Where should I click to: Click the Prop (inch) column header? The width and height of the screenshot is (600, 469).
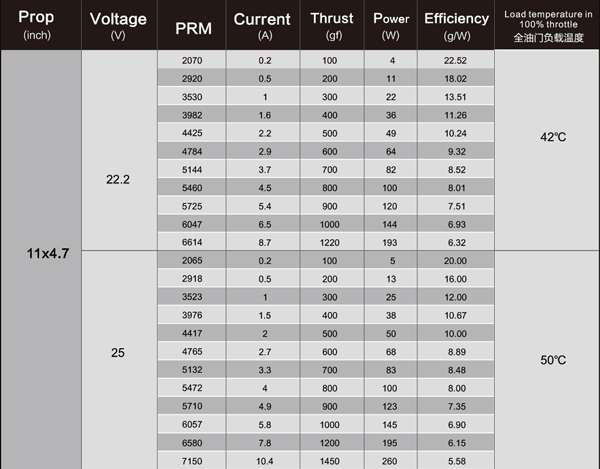click(x=38, y=25)
